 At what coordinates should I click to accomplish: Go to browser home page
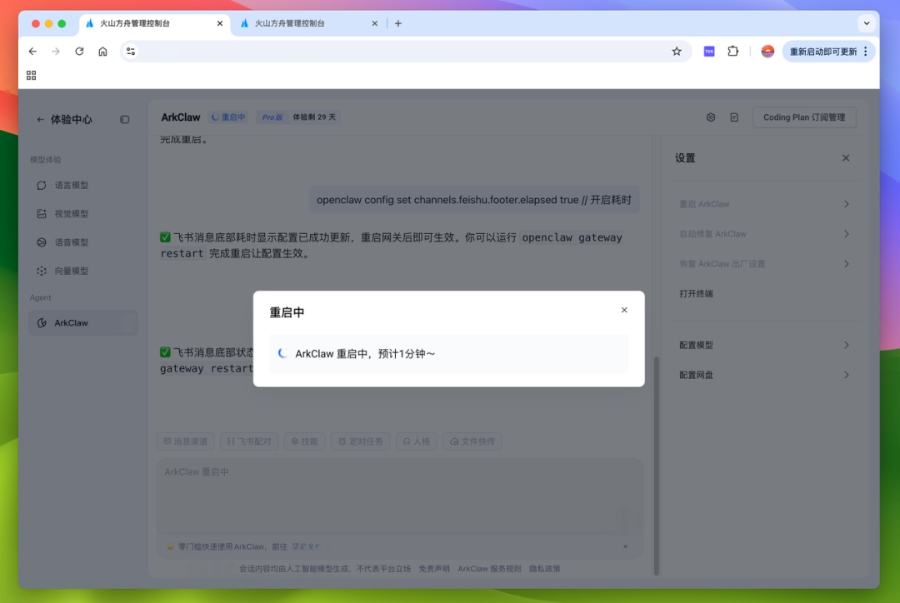(103, 51)
